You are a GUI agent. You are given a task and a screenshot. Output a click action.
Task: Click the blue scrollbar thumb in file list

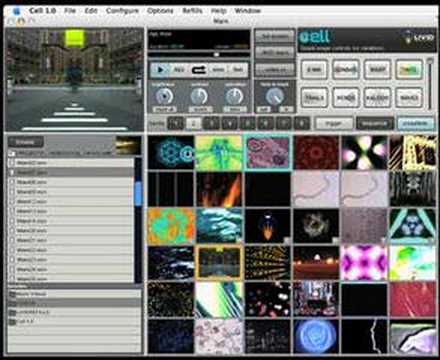[138, 194]
